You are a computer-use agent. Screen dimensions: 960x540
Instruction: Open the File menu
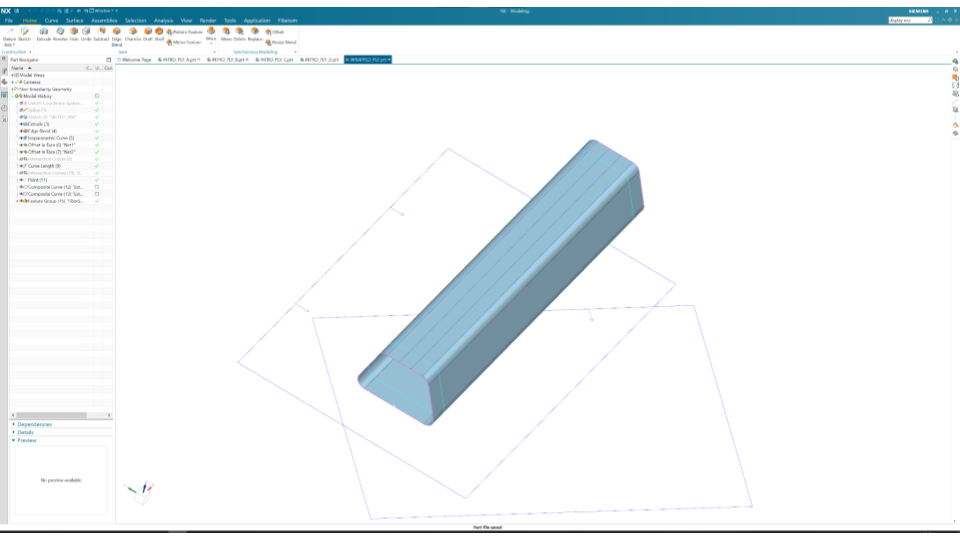coord(9,20)
